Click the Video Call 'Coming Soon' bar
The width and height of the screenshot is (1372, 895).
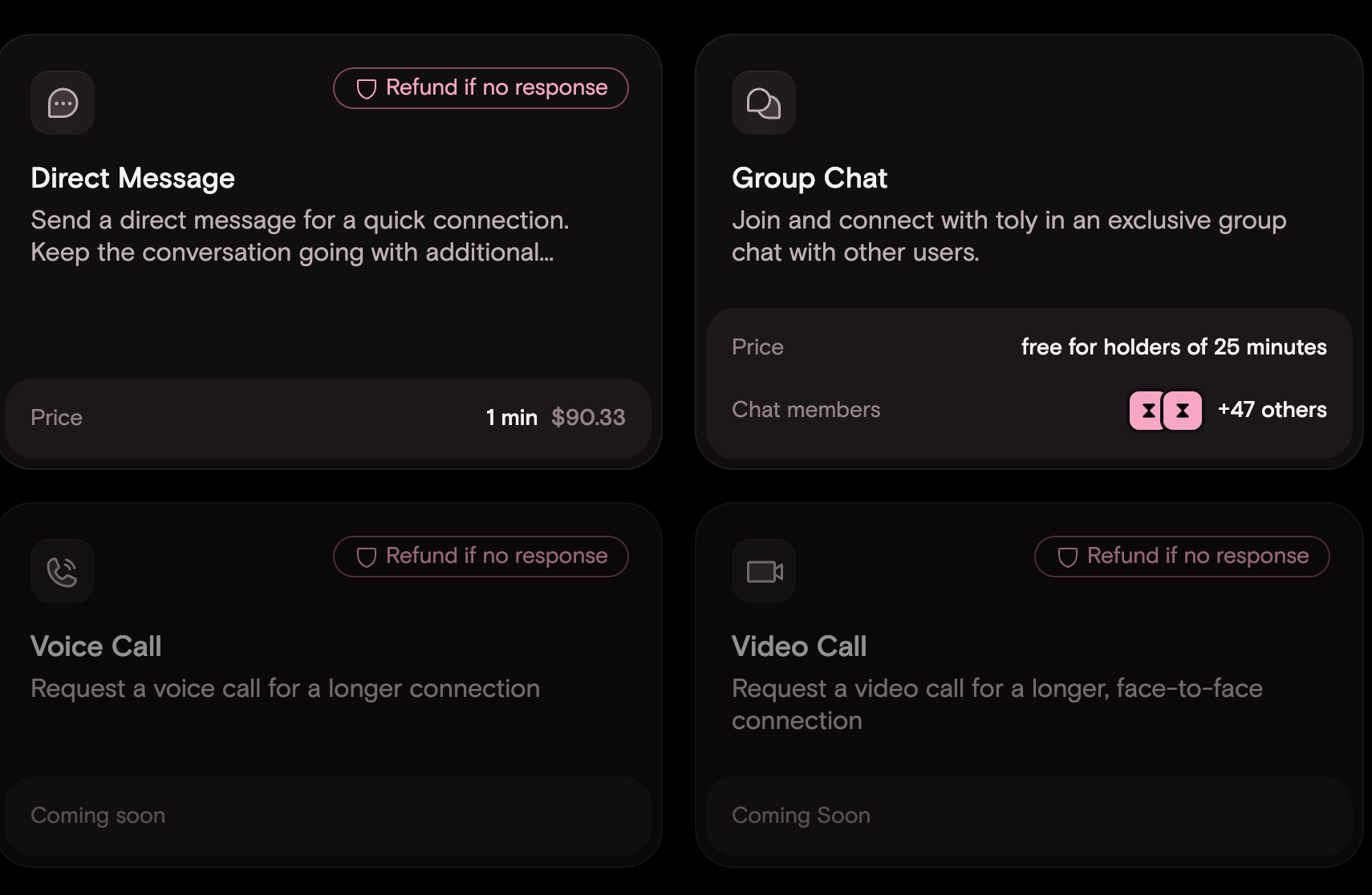(1029, 815)
